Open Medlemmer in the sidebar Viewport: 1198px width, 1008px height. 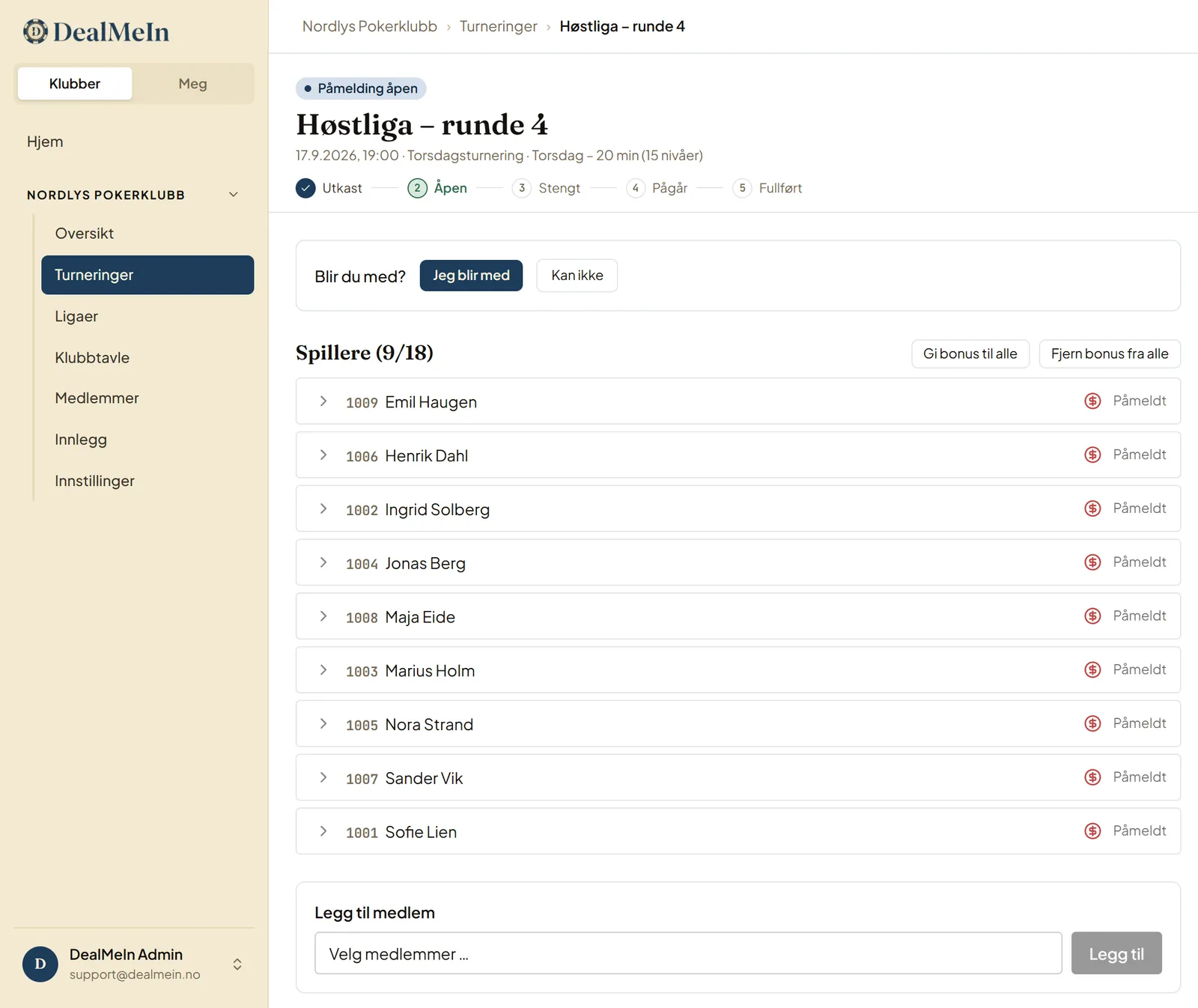[x=148, y=398]
